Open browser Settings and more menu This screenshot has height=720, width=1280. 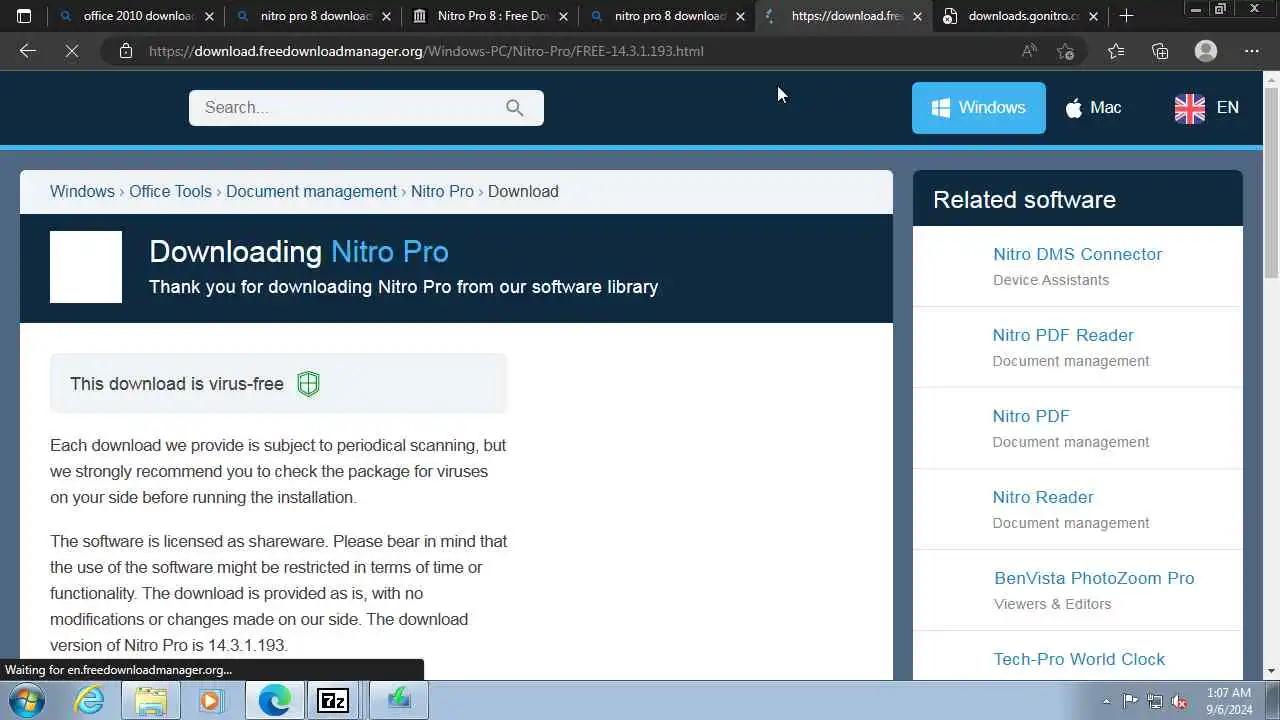click(1251, 51)
